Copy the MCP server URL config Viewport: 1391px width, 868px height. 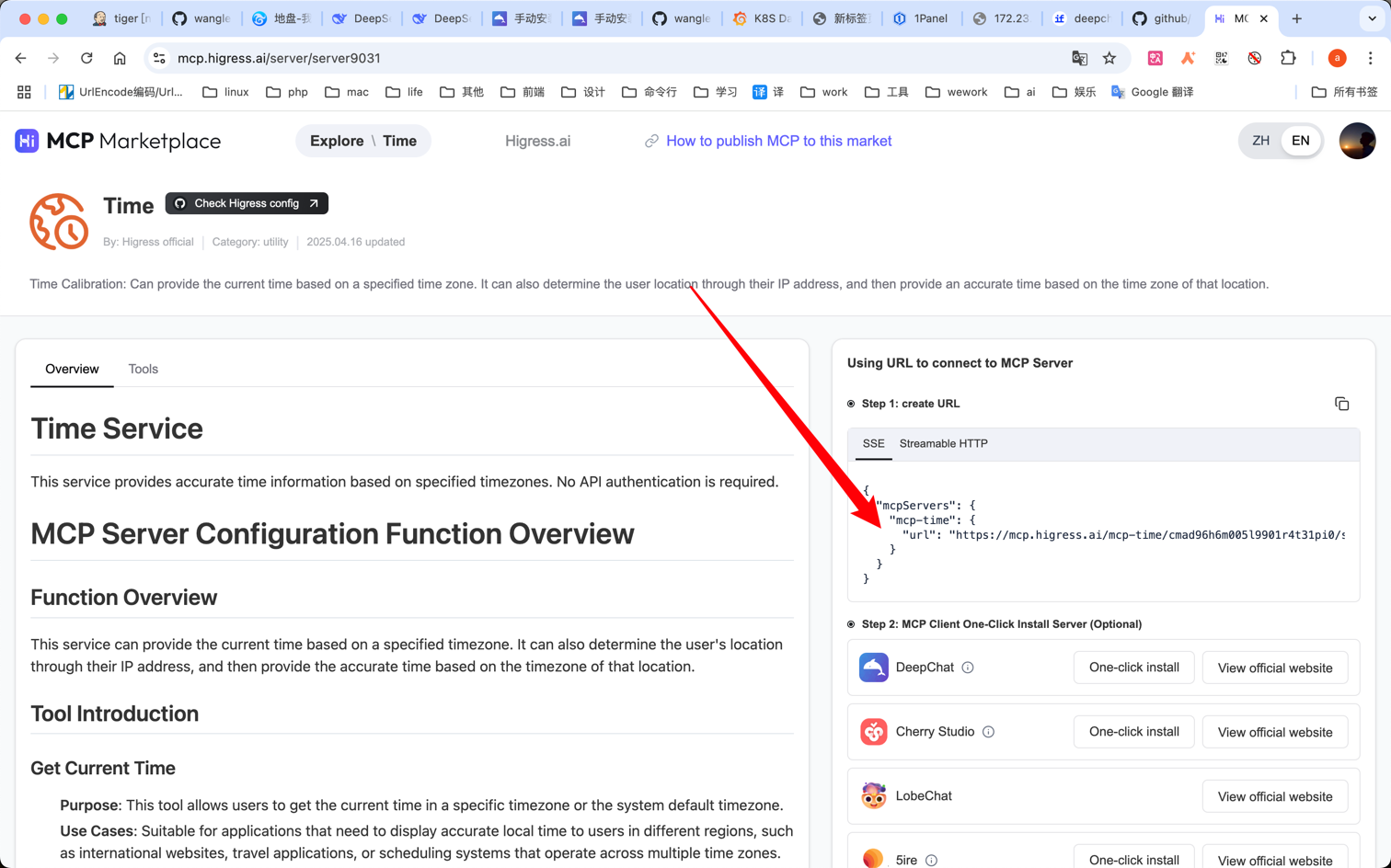point(1341,404)
